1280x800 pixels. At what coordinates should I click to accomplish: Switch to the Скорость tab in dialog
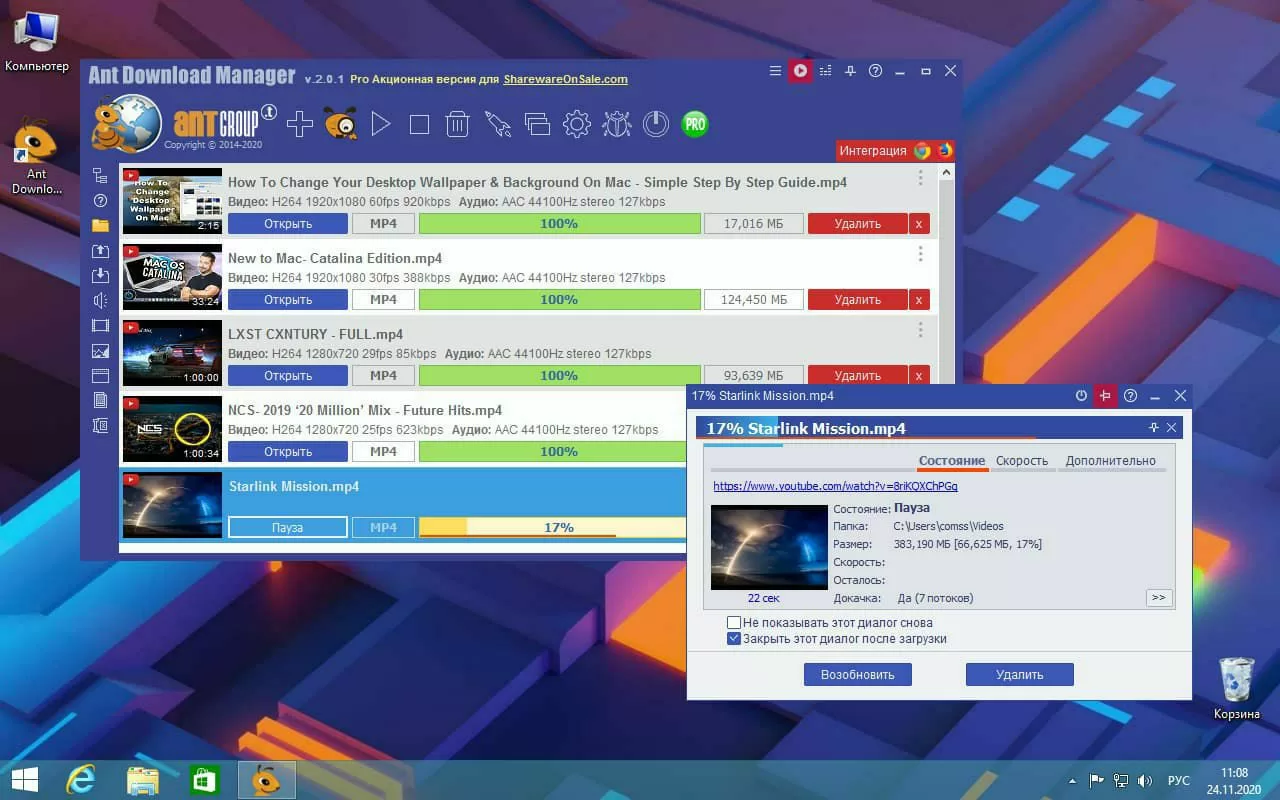1022,461
